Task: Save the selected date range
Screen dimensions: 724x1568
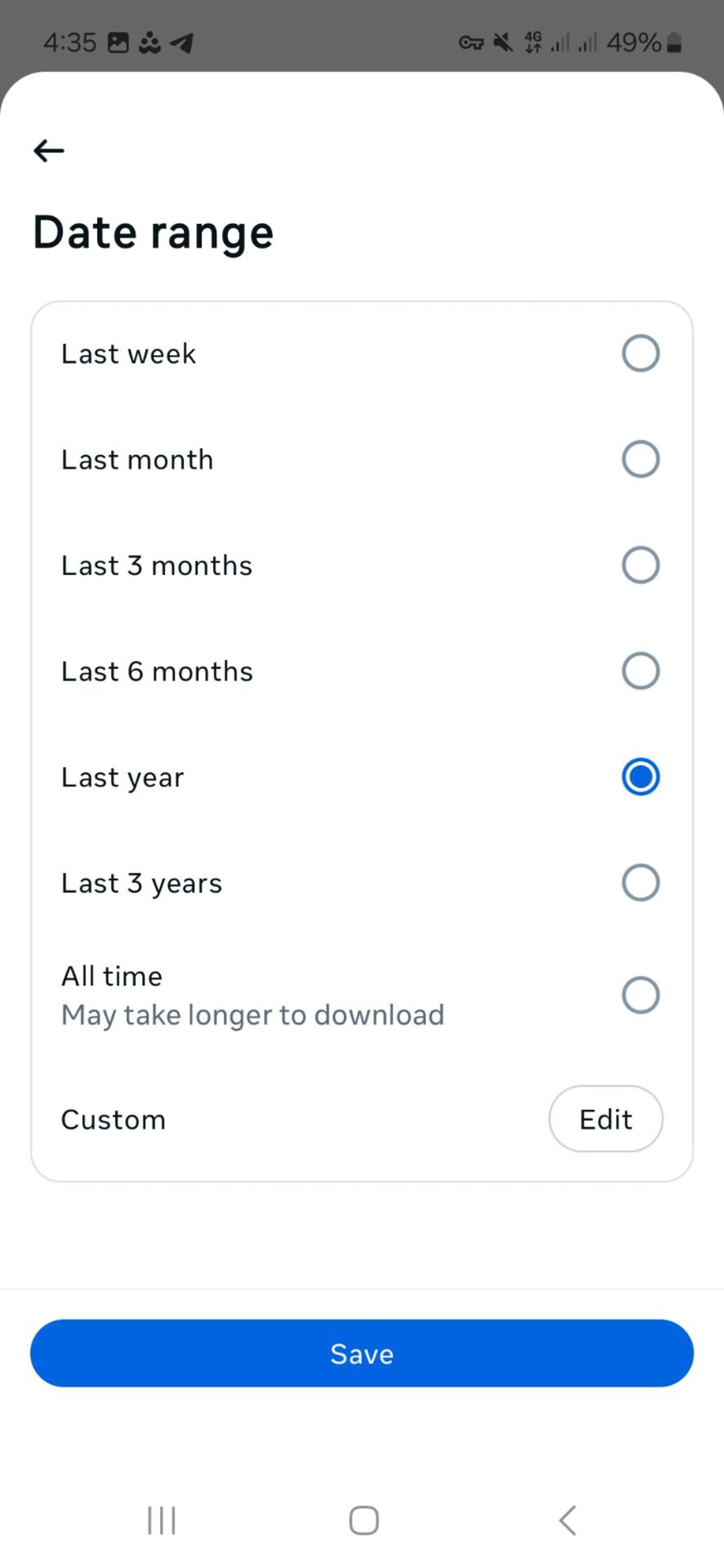Action: point(362,1353)
